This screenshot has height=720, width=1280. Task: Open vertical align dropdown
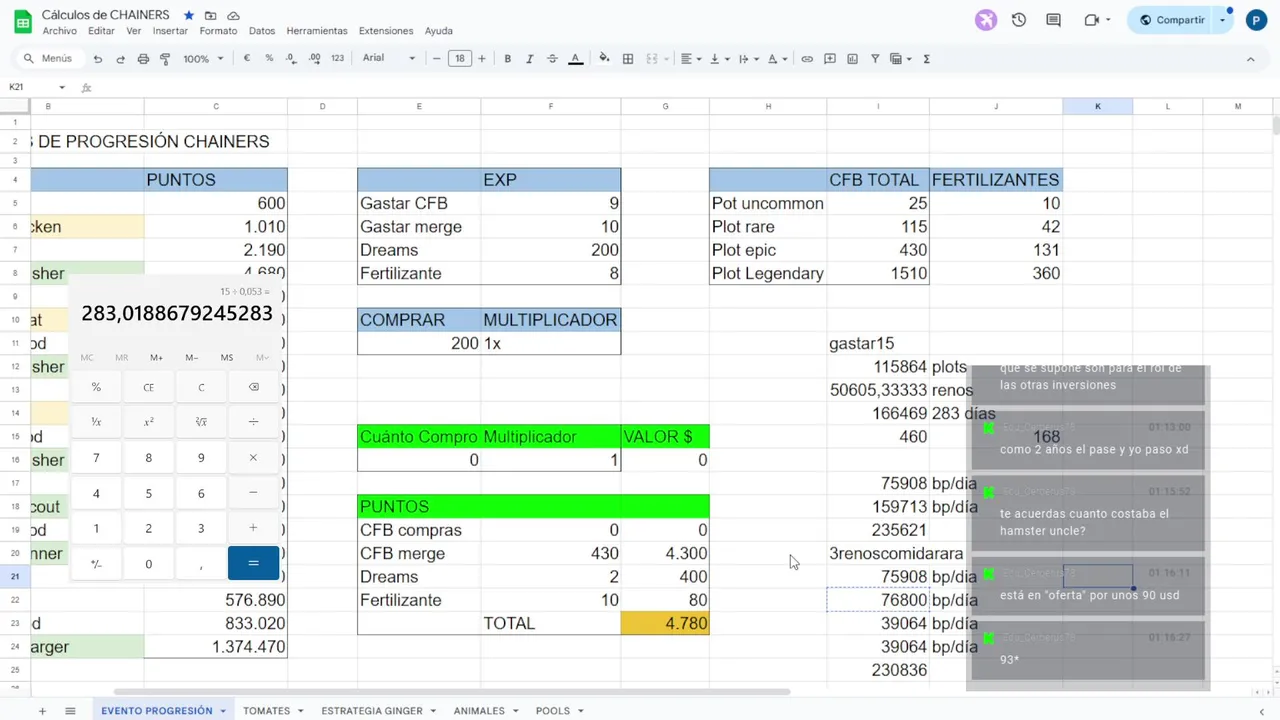719,59
